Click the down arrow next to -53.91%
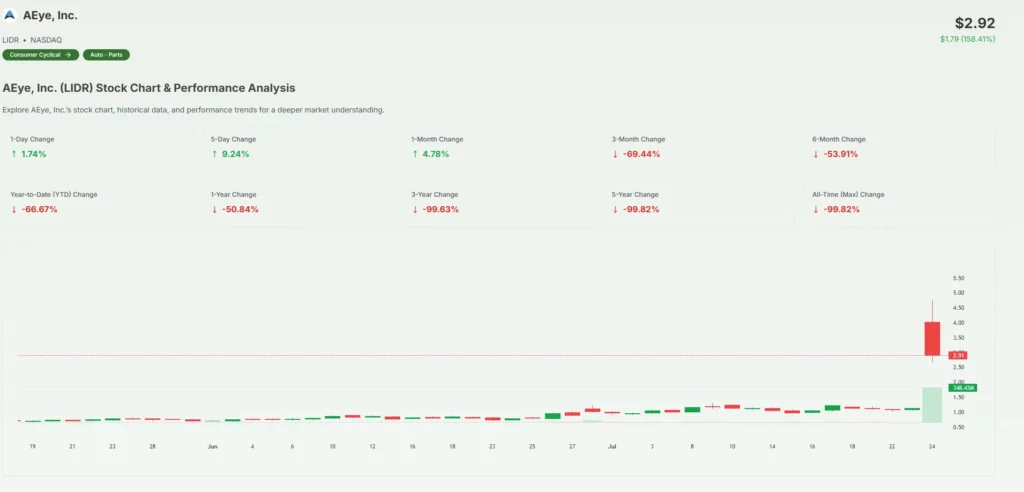 (816, 154)
